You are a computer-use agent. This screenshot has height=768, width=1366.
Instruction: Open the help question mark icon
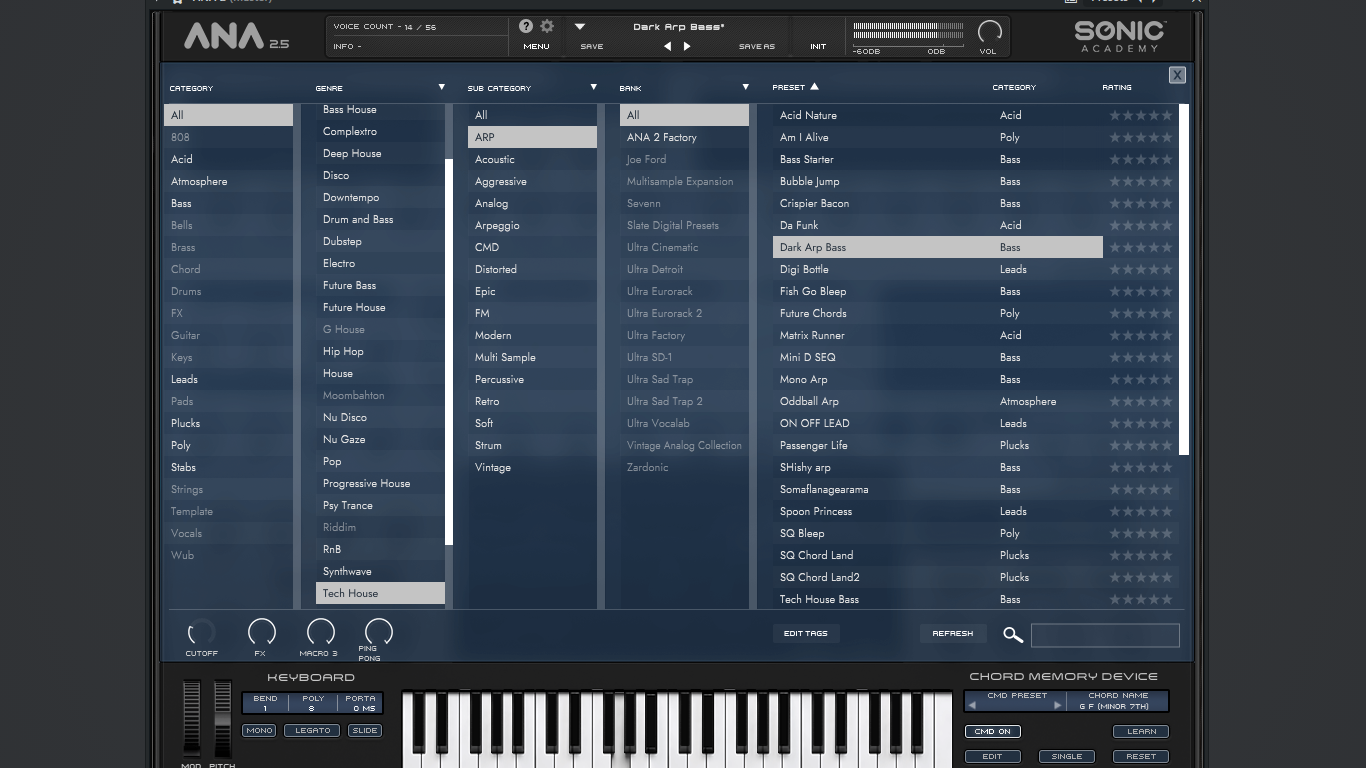526,27
